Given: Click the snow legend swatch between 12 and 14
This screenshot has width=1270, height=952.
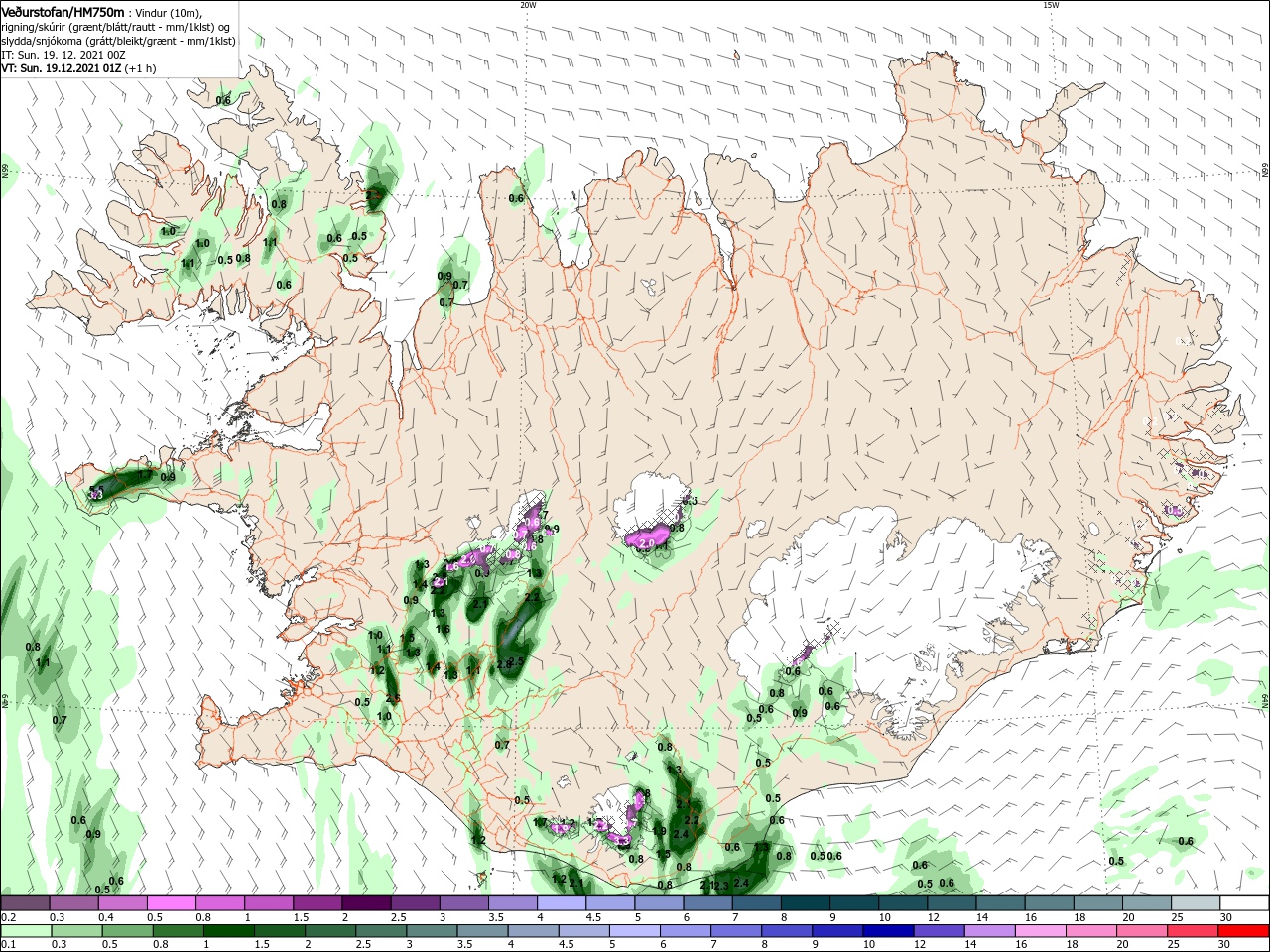Looking at the screenshot, I should (952, 902).
